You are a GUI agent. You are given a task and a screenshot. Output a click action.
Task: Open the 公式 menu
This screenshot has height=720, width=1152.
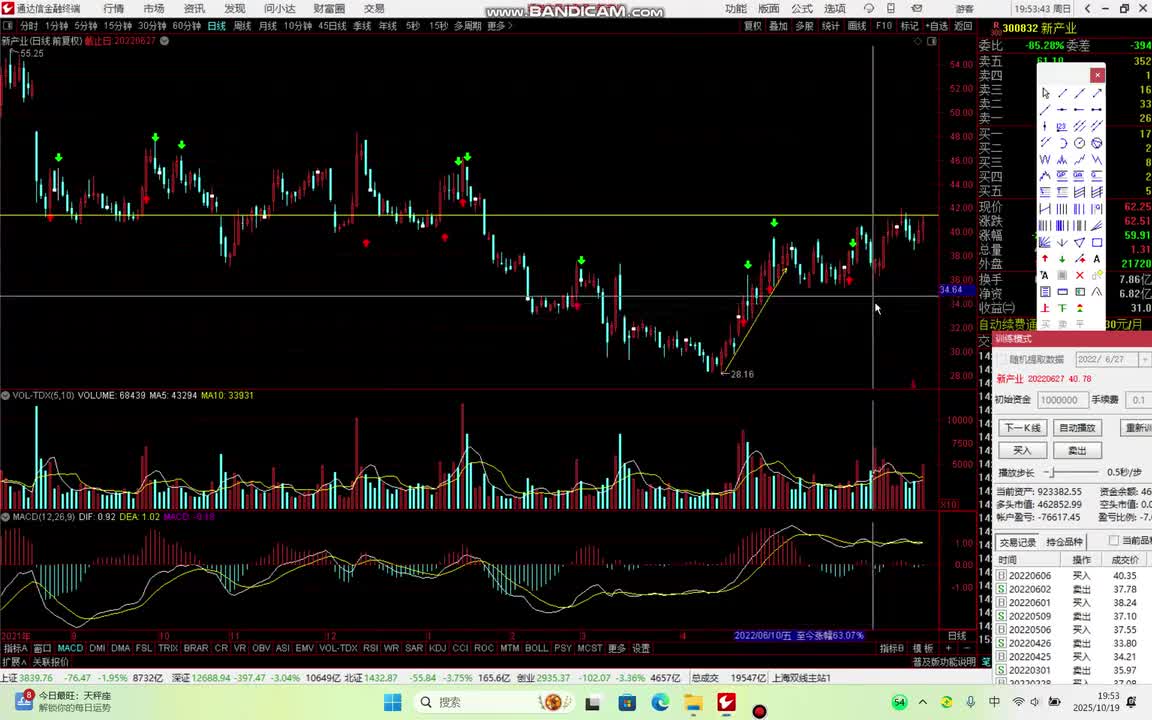(x=802, y=8)
